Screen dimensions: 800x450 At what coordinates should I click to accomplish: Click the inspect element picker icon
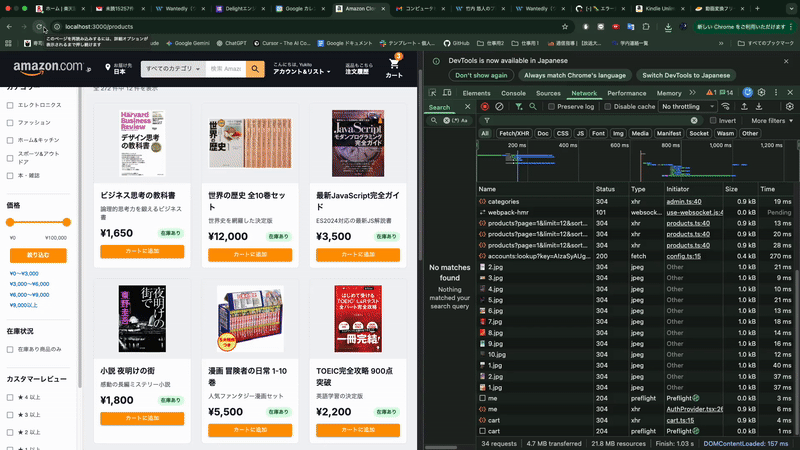pos(433,93)
